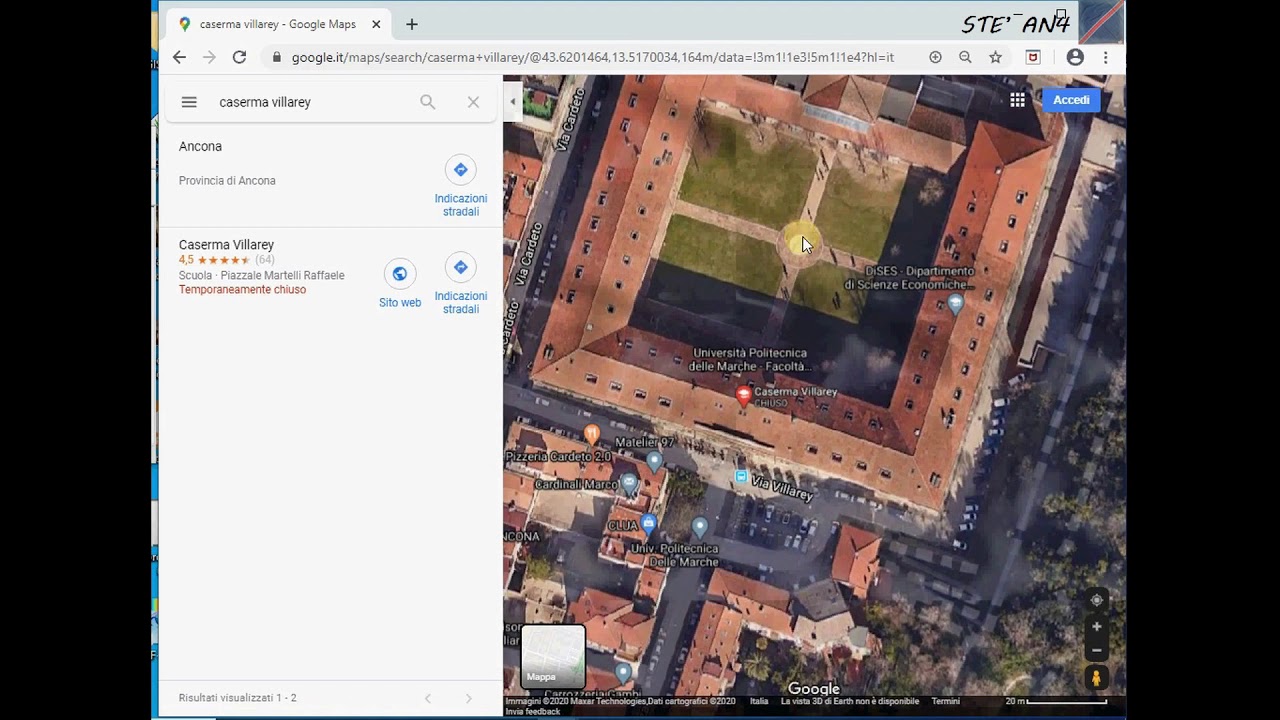This screenshot has height=720, width=1280.
Task: Open the Chrome profile avatar icon
Action: [1075, 58]
